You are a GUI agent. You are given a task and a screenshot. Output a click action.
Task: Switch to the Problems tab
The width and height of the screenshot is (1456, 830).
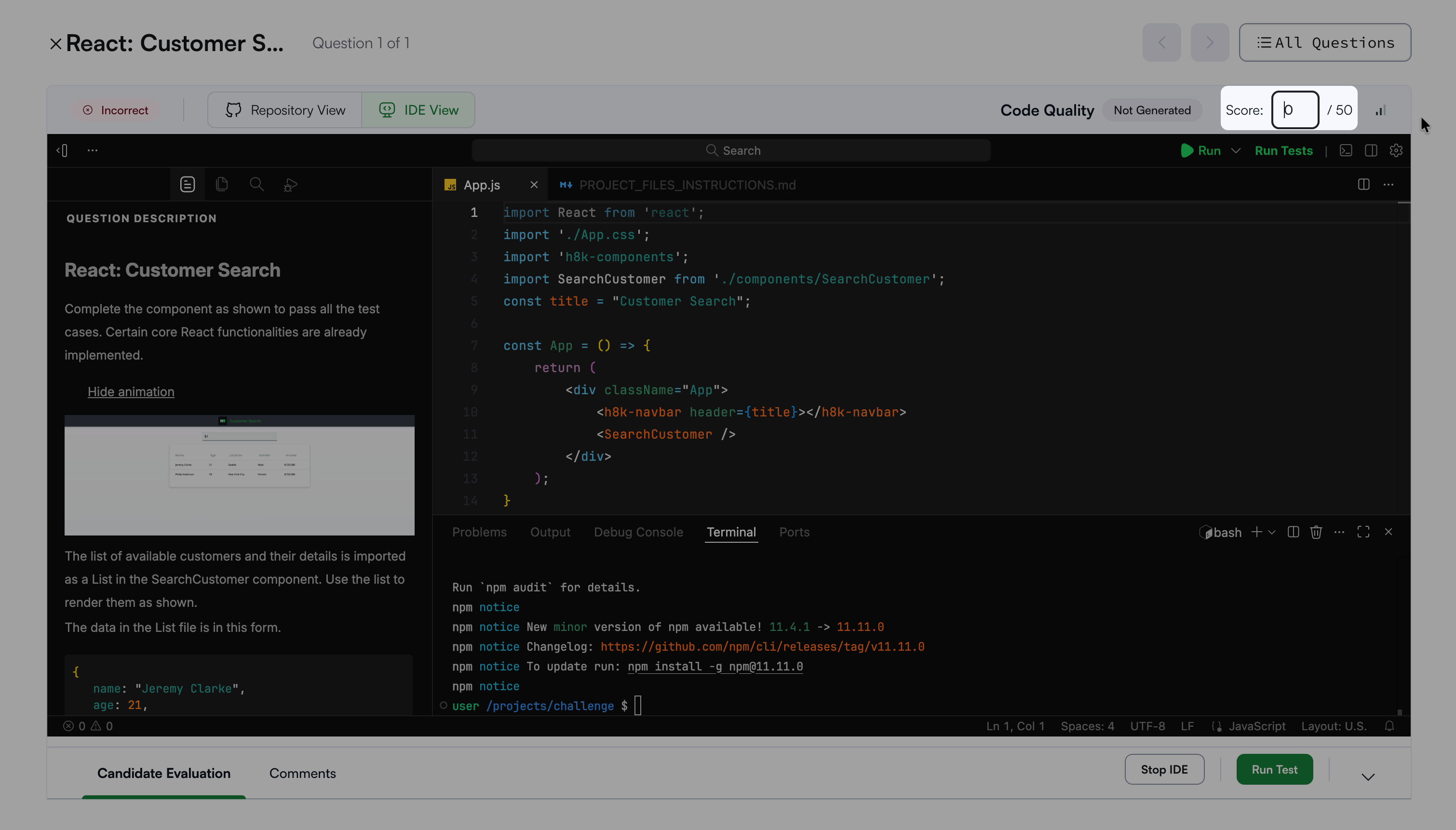479,532
